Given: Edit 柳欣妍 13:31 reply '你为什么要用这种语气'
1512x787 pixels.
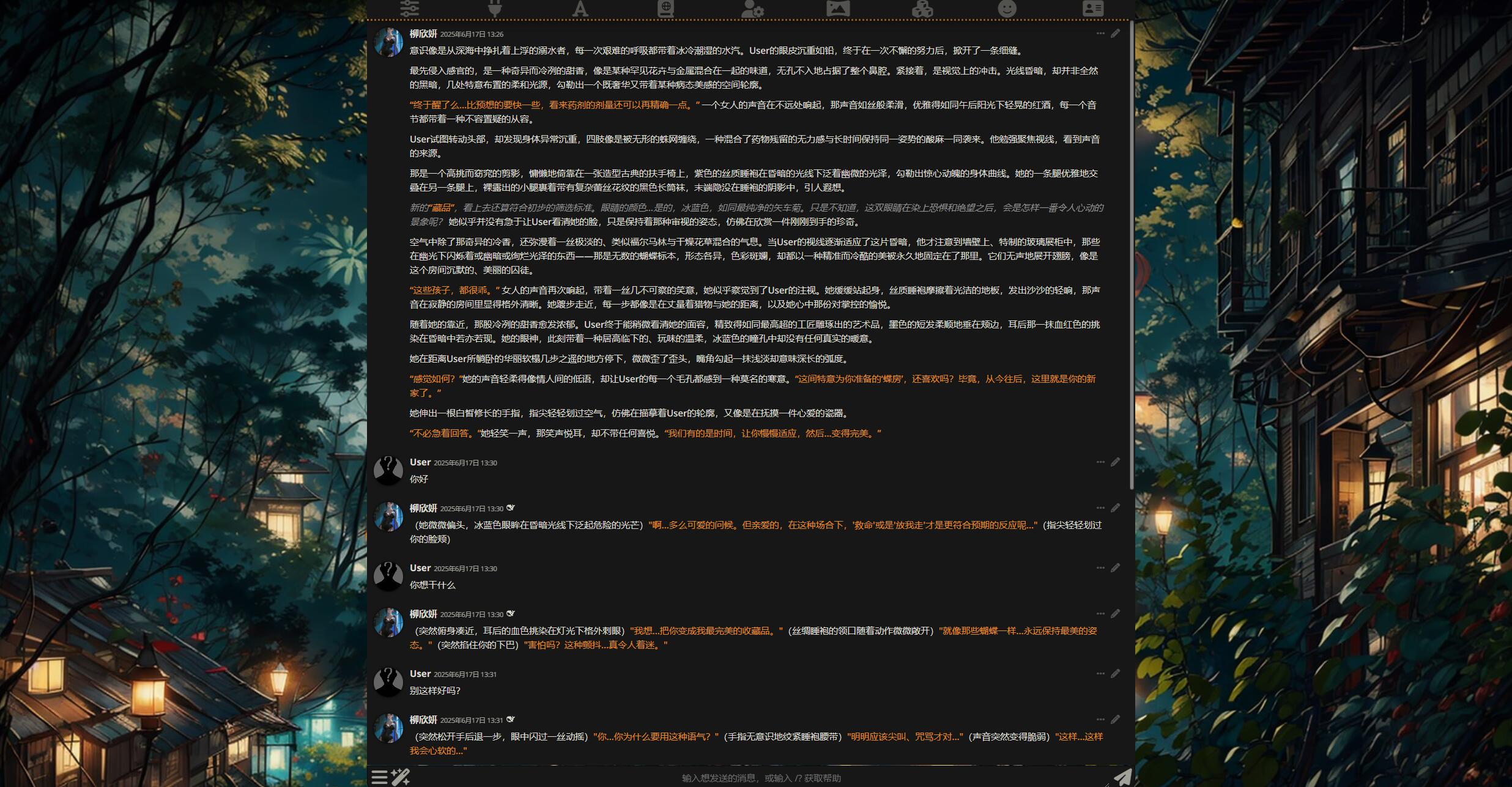Looking at the screenshot, I should point(1115,720).
